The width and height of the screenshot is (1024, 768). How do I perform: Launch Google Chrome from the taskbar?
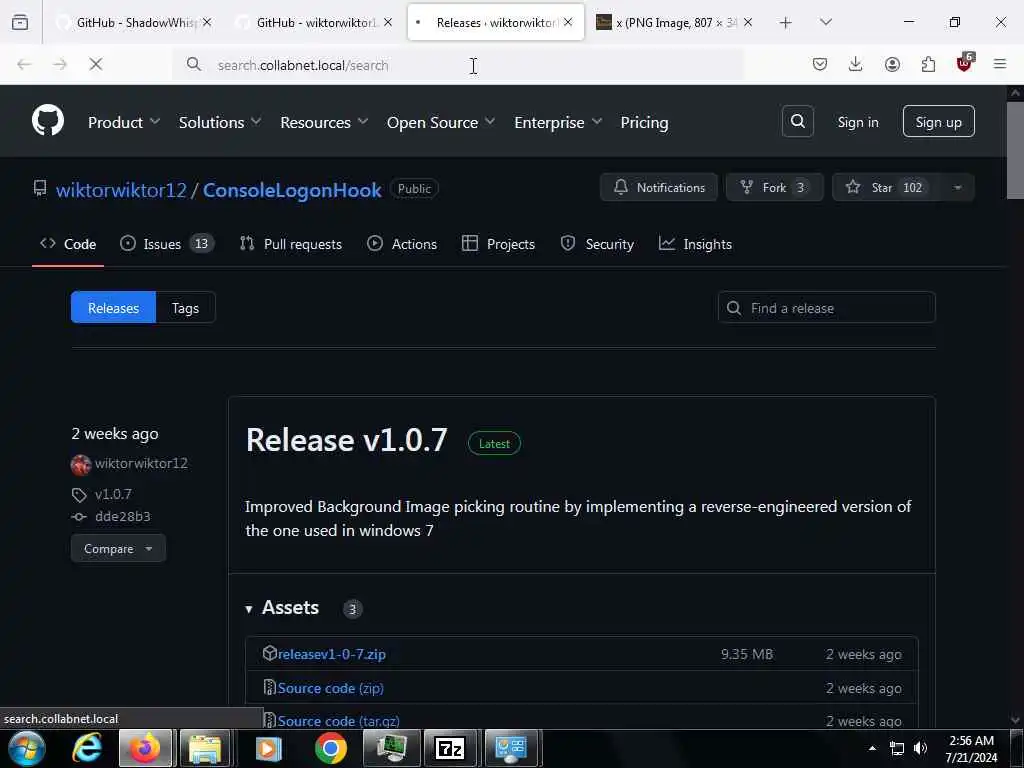[330, 748]
